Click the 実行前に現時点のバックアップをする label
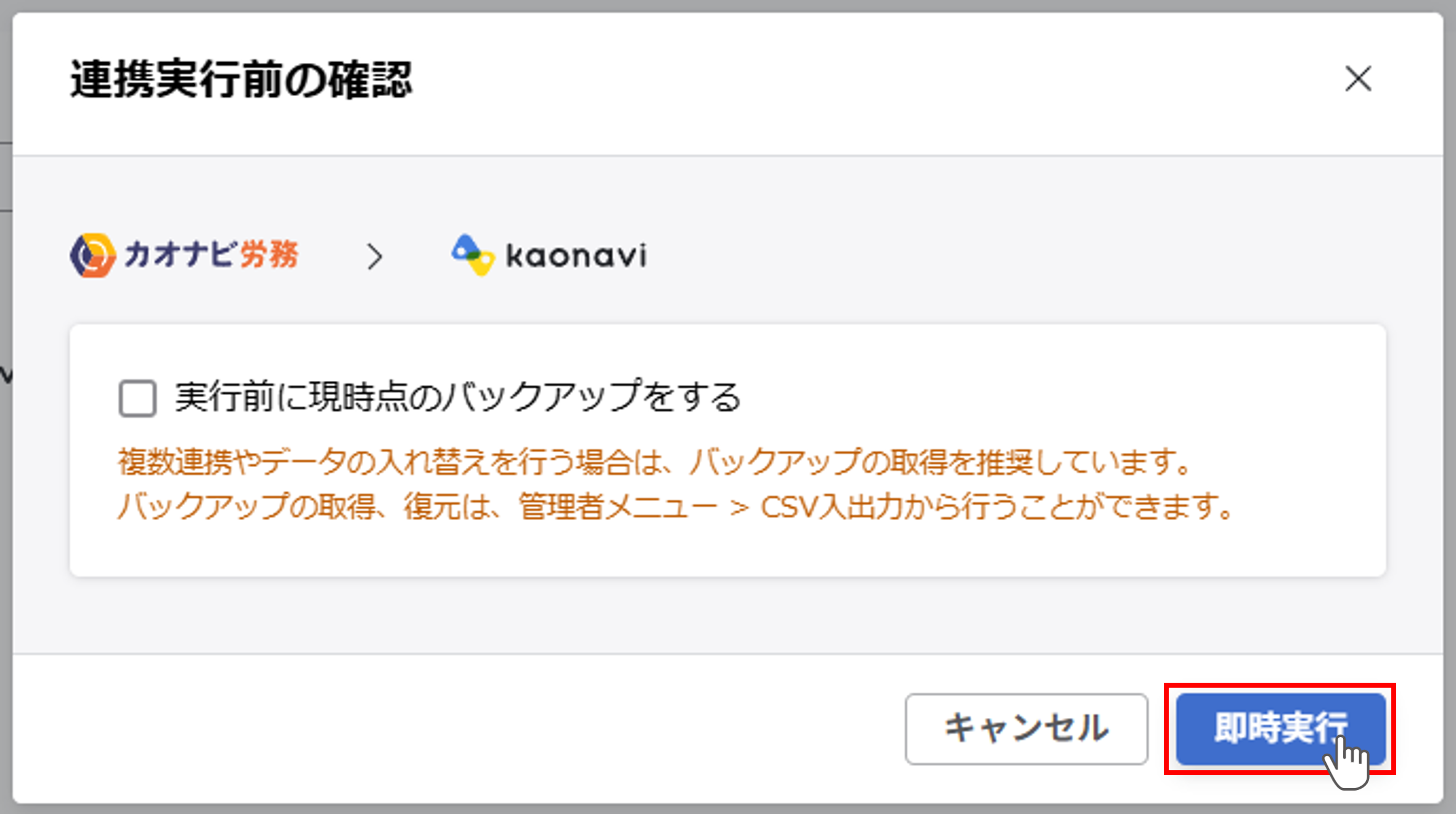 457,397
